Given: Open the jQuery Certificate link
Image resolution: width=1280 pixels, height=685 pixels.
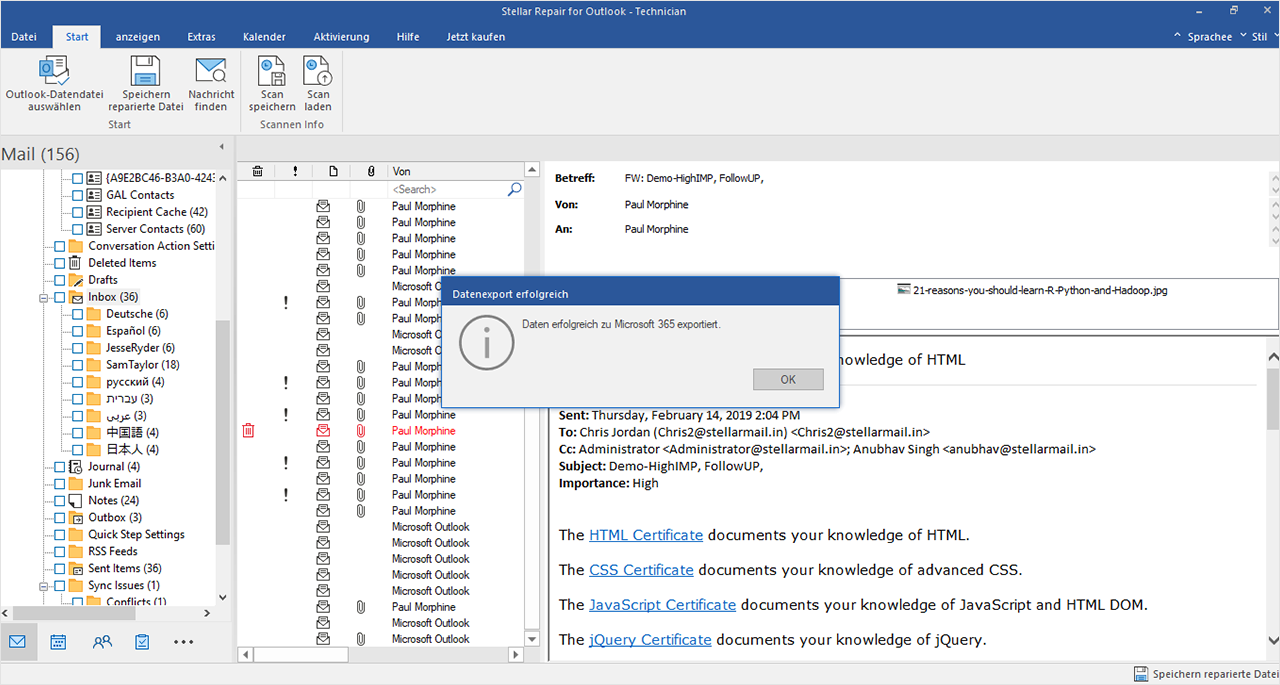Looking at the screenshot, I should pyautogui.click(x=650, y=639).
